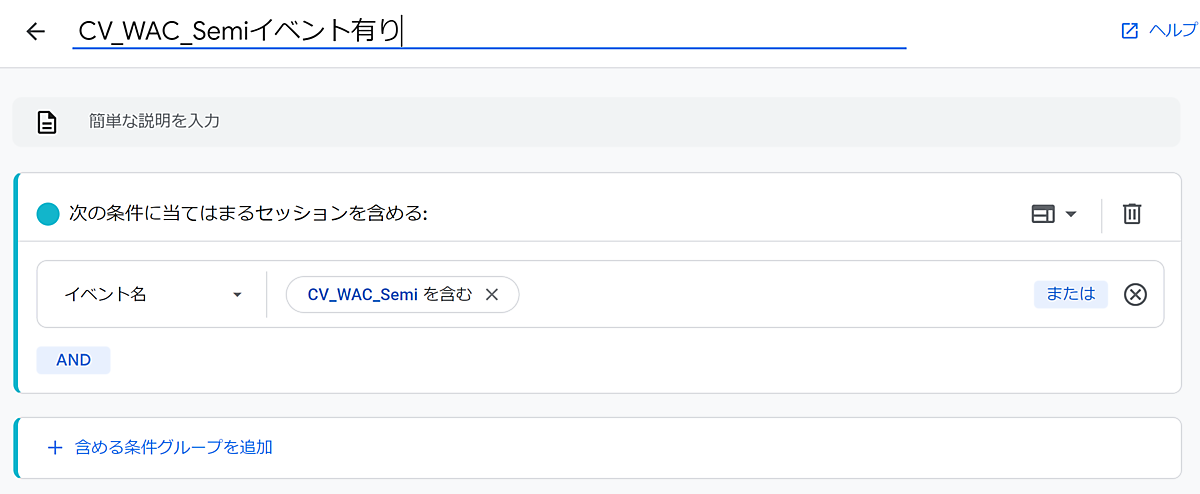Click the document description icon

[x=47, y=122]
